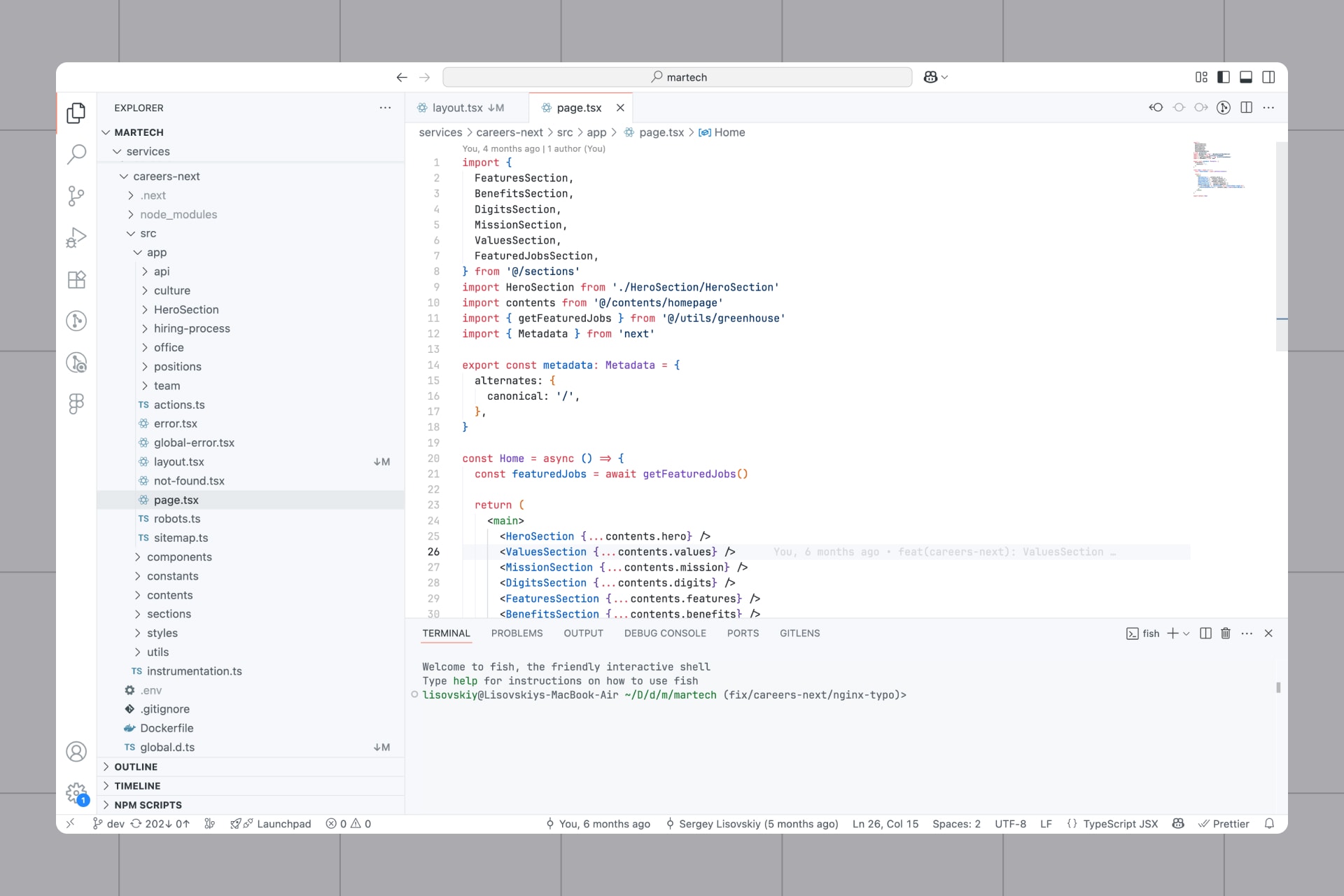Expand the components folder
This screenshot has width=1344, height=896.
click(251, 557)
